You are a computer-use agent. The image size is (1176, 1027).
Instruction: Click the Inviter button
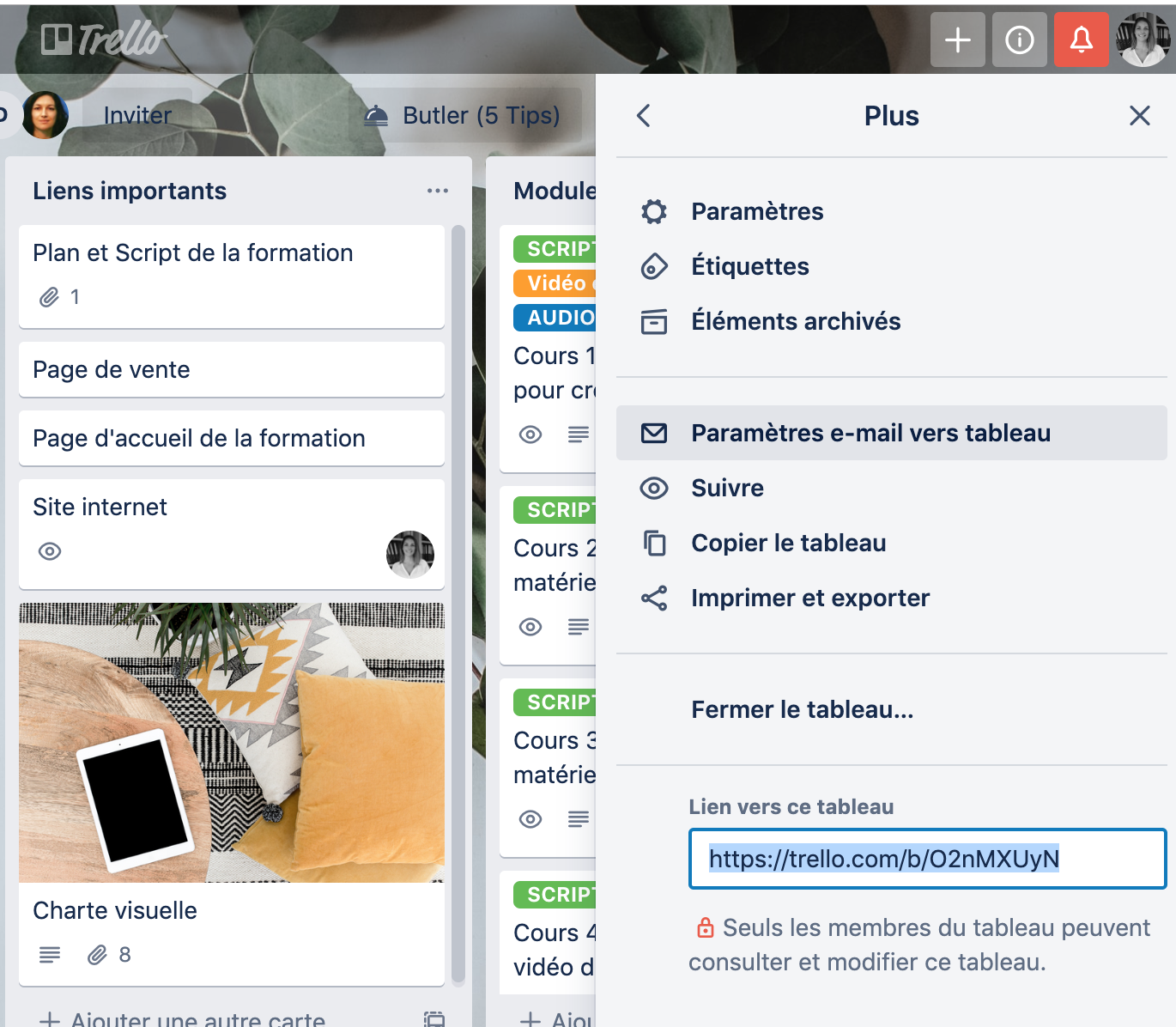point(137,116)
